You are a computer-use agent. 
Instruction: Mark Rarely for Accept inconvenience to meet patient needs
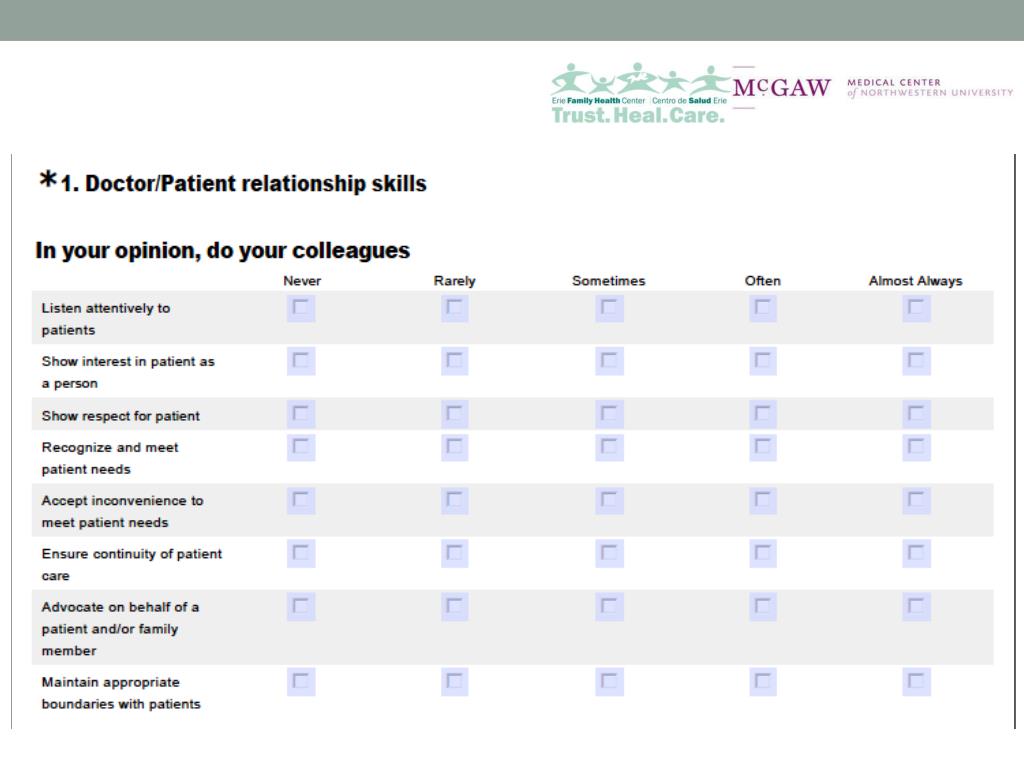click(x=455, y=500)
